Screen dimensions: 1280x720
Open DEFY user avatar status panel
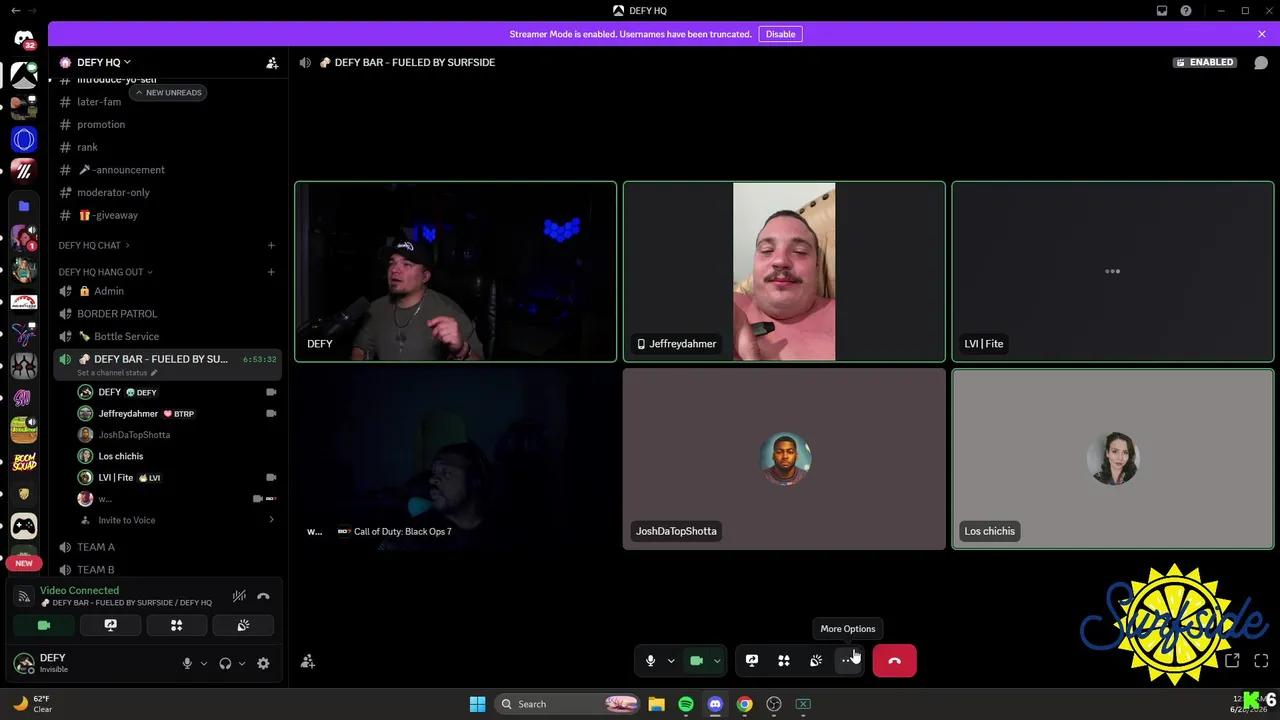pos(24,662)
